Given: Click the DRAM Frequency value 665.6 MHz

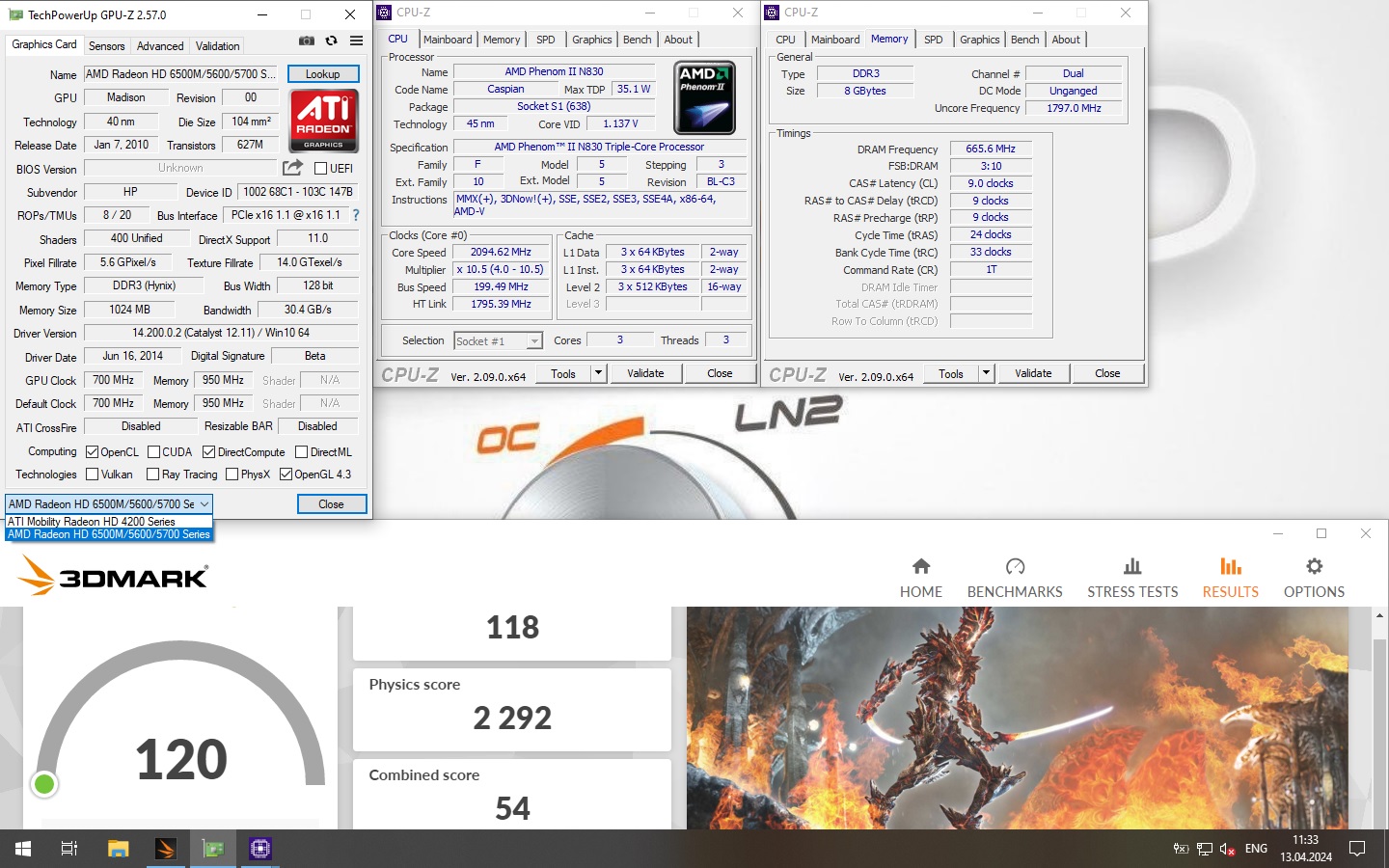Looking at the screenshot, I should click(991, 149).
